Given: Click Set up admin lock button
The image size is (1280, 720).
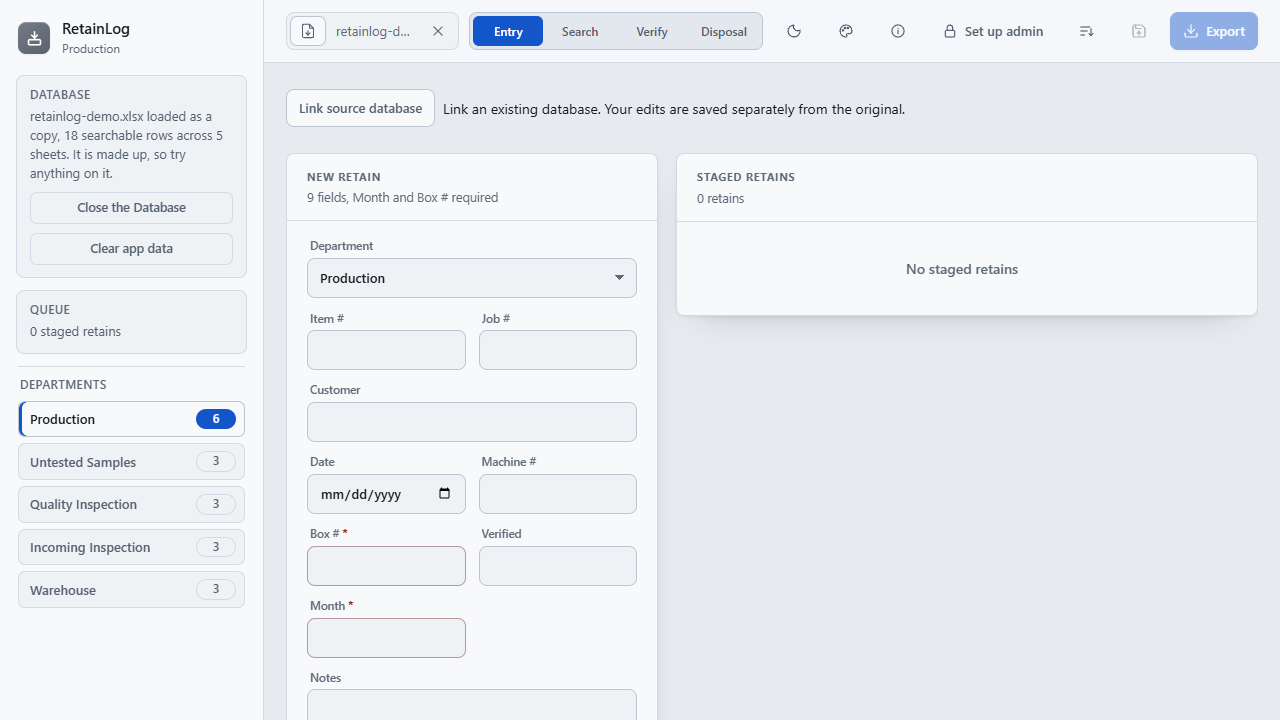Looking at the screenshot, I should click(993, 31).
